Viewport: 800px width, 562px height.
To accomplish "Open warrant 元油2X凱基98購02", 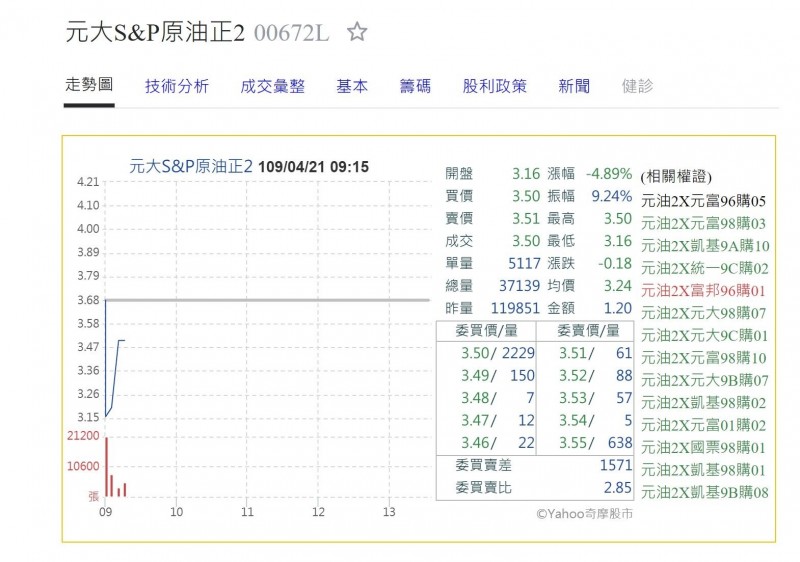I will coord(703,403).
